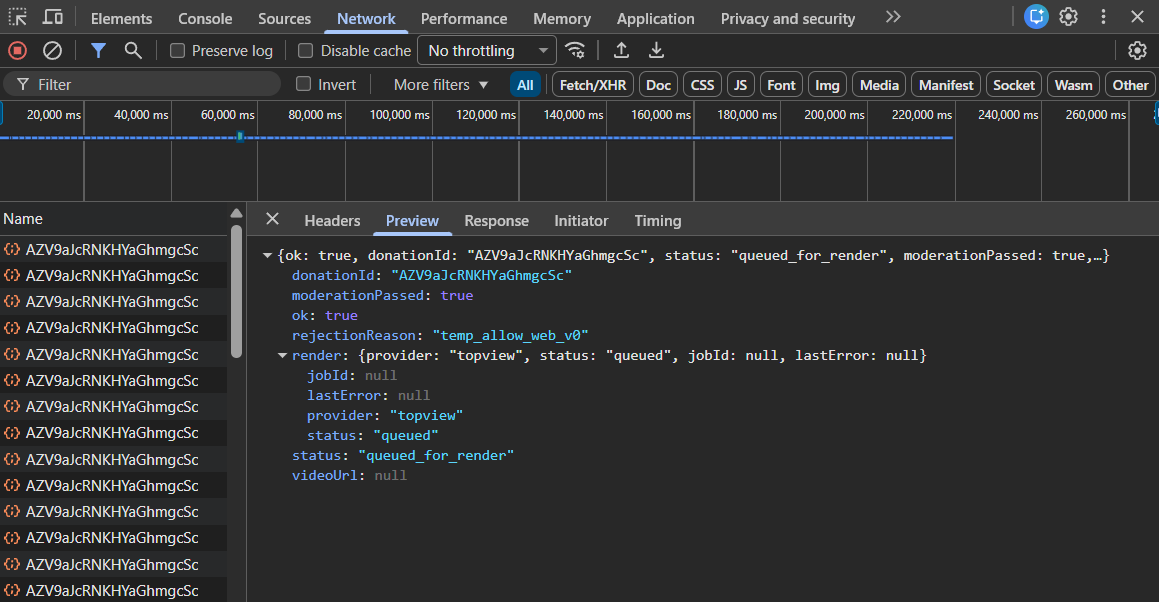The image size is (1159, 602).
Task: Click the import HAR upload icon
Action: click(x=621, y=51)
